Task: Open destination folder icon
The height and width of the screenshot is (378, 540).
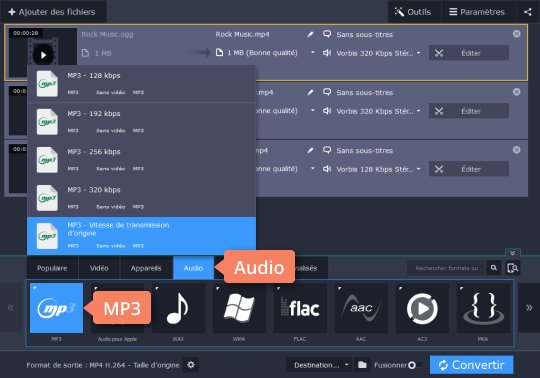Action: point(362,365)
